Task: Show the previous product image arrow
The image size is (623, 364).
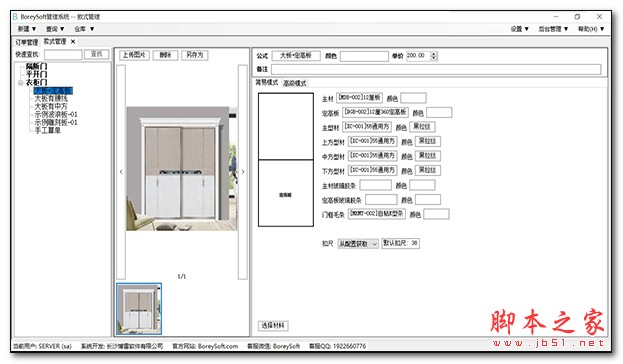Action: tap(121, 172)
